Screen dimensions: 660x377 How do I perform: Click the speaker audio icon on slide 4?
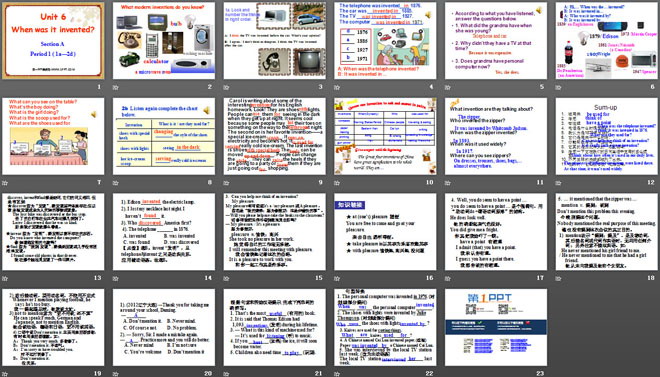(428, 15)
